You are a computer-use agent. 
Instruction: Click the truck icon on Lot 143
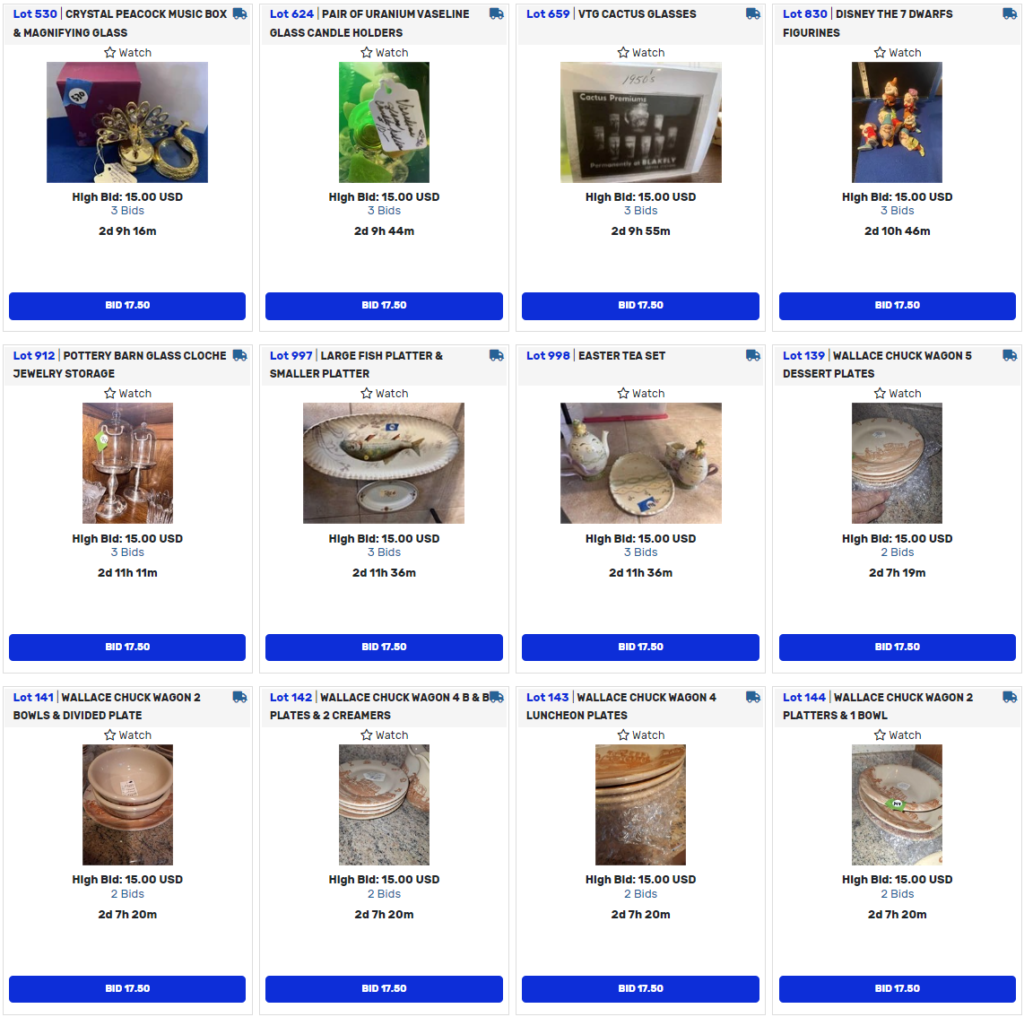pos(753,697)
